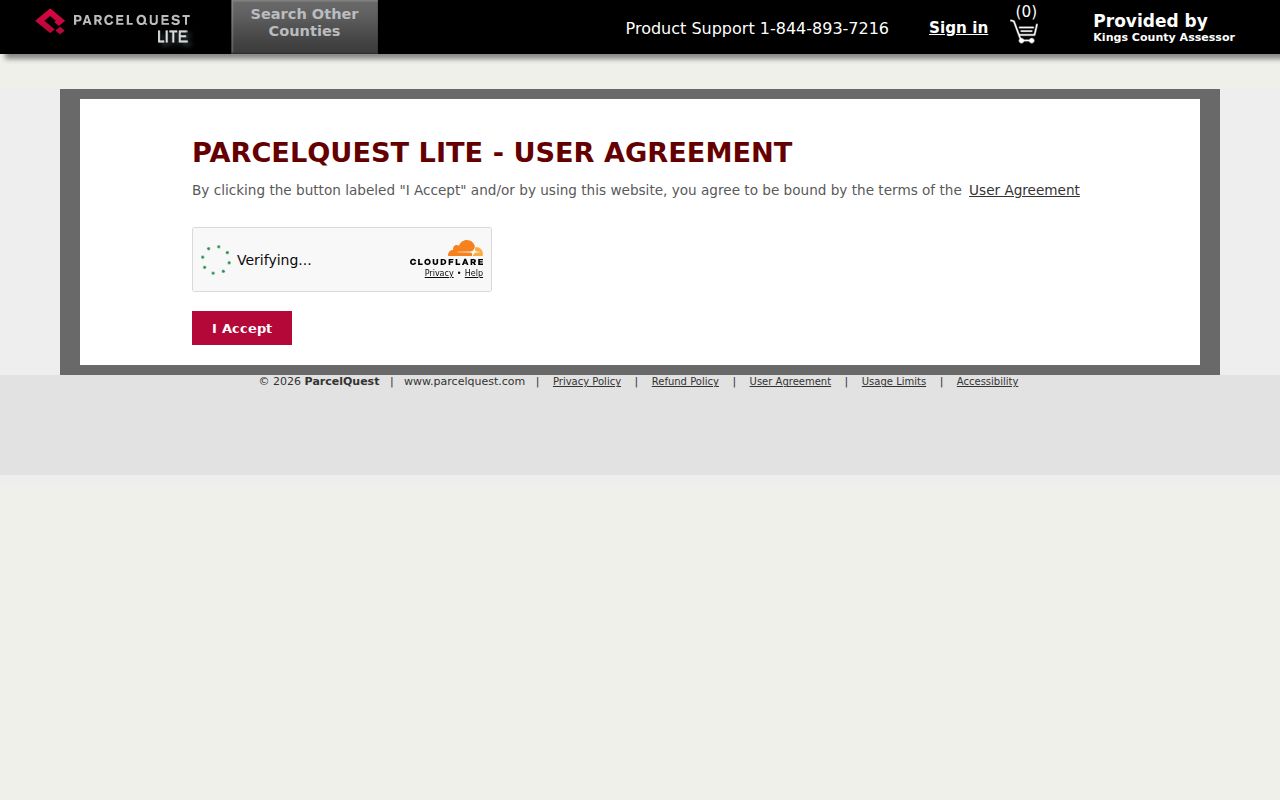Open the shopping cart icon

[x=1024, y=32]
